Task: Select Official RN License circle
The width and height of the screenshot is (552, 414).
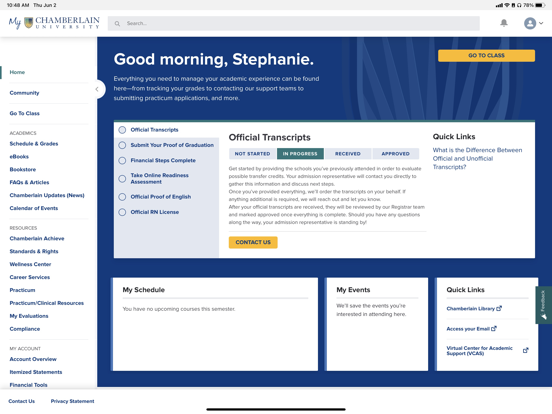Action: tap(122, 212)
